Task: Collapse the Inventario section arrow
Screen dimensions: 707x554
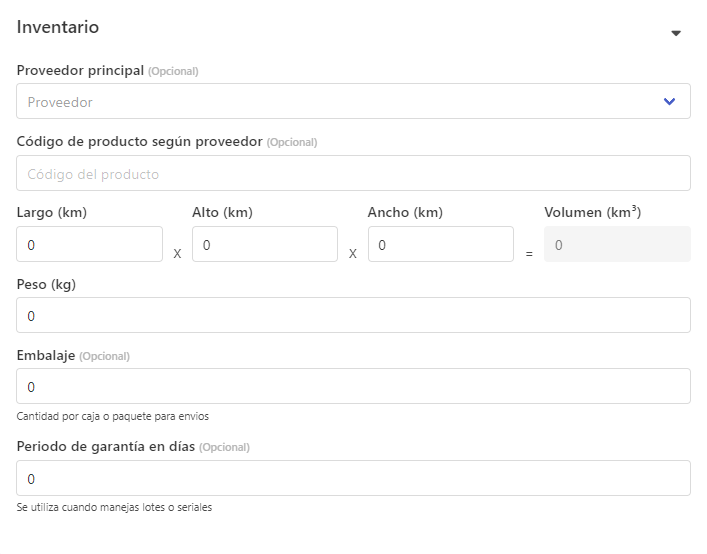Action: [x=676, y=33]
